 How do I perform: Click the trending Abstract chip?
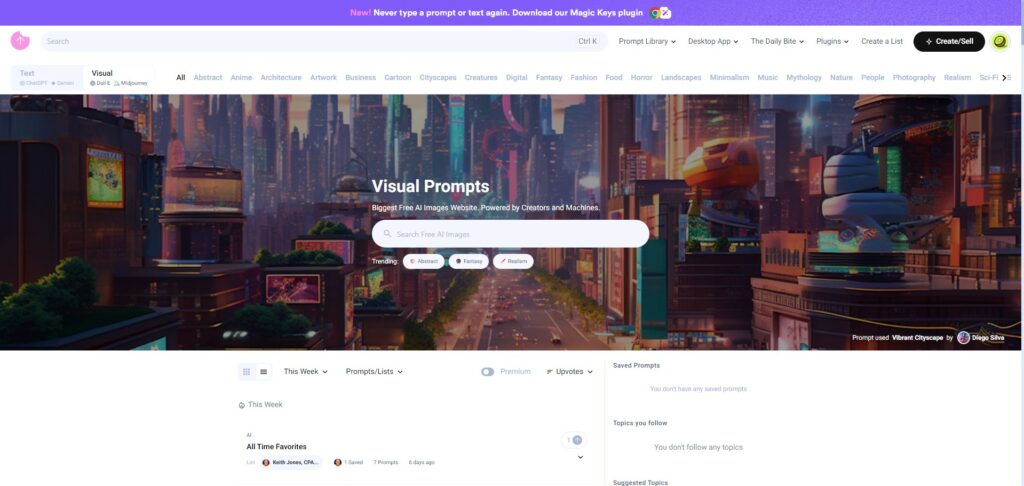423,261
